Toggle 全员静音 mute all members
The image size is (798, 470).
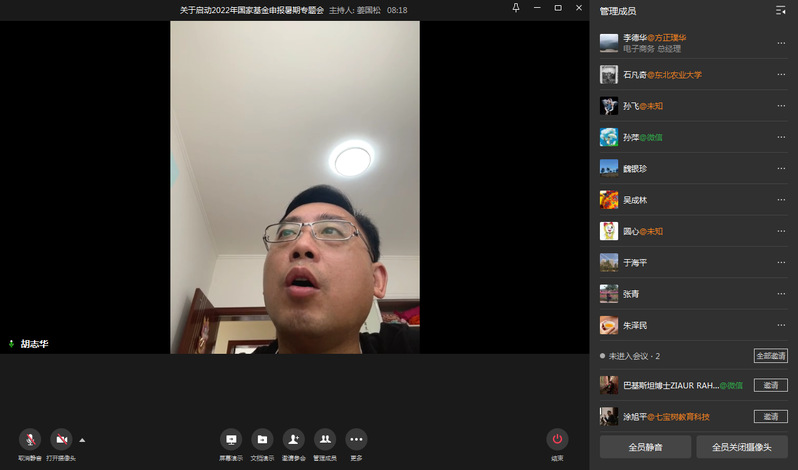click(x=644, y=446)
